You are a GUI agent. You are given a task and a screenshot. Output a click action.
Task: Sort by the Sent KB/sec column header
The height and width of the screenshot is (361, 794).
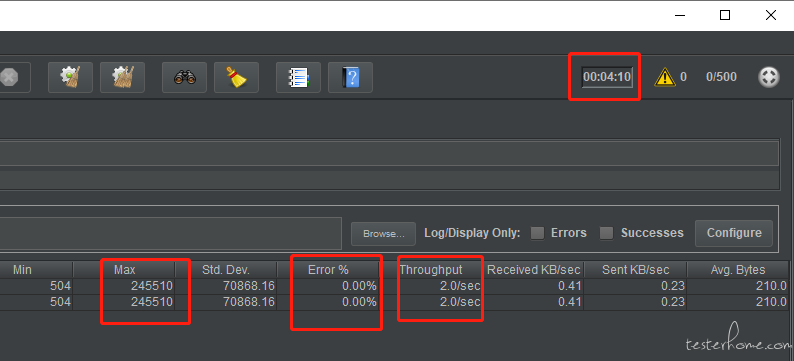tap(636, 270)
